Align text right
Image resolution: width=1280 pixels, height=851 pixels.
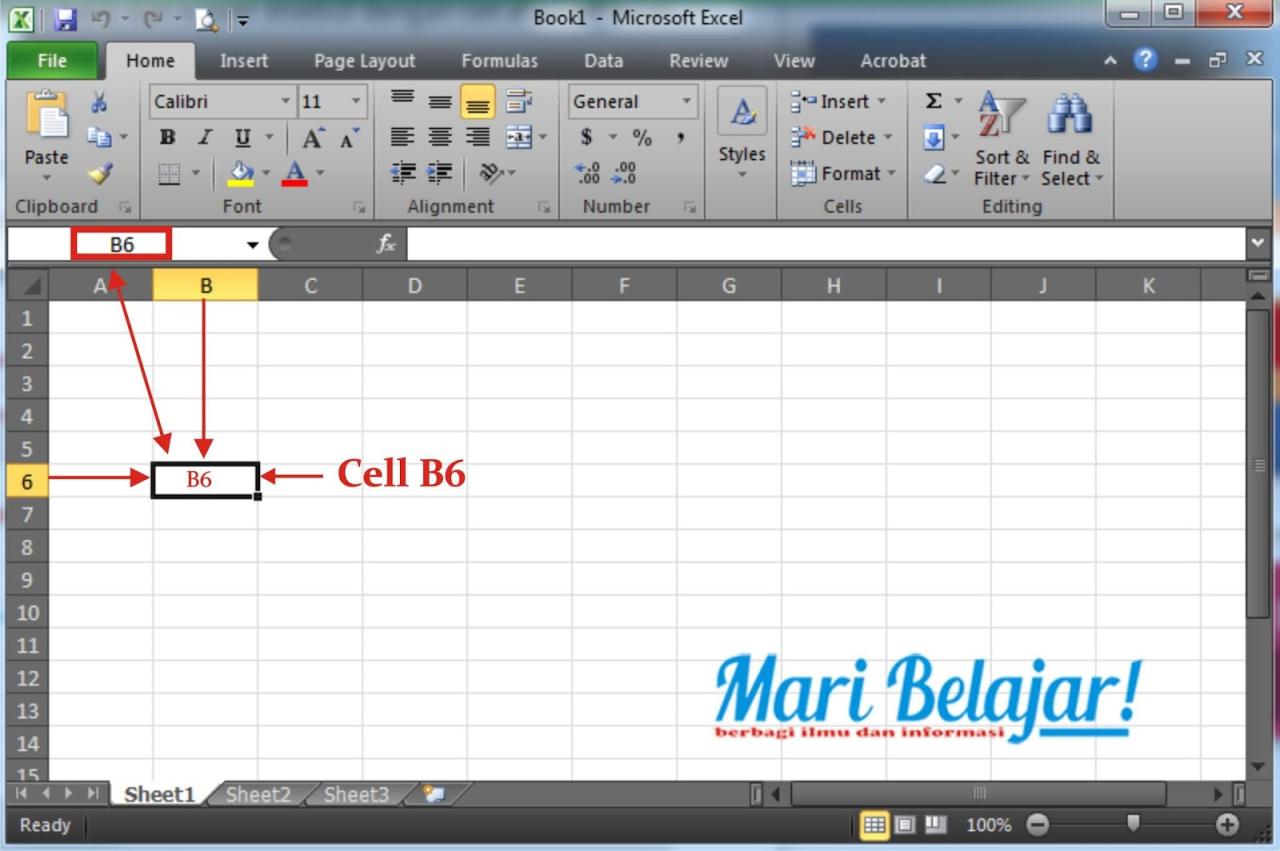[478, 138]
